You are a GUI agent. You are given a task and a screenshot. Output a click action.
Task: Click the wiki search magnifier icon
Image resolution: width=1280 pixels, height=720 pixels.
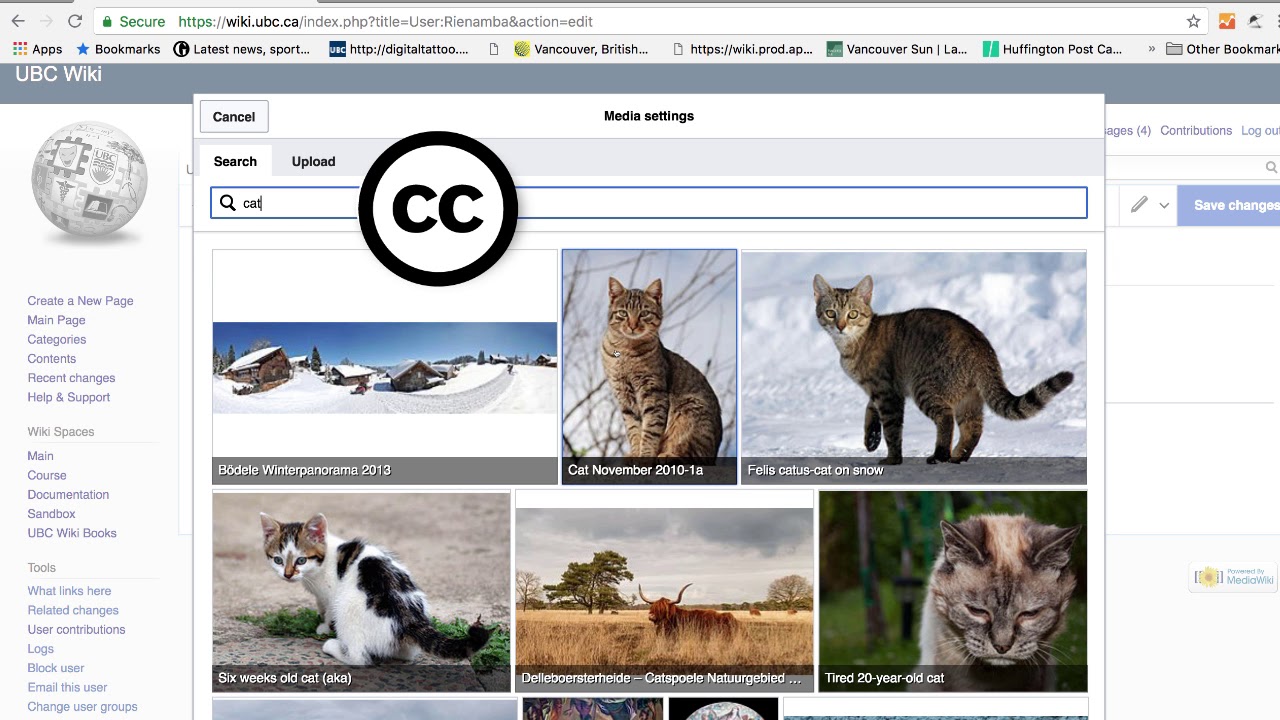pos(1271,168)
